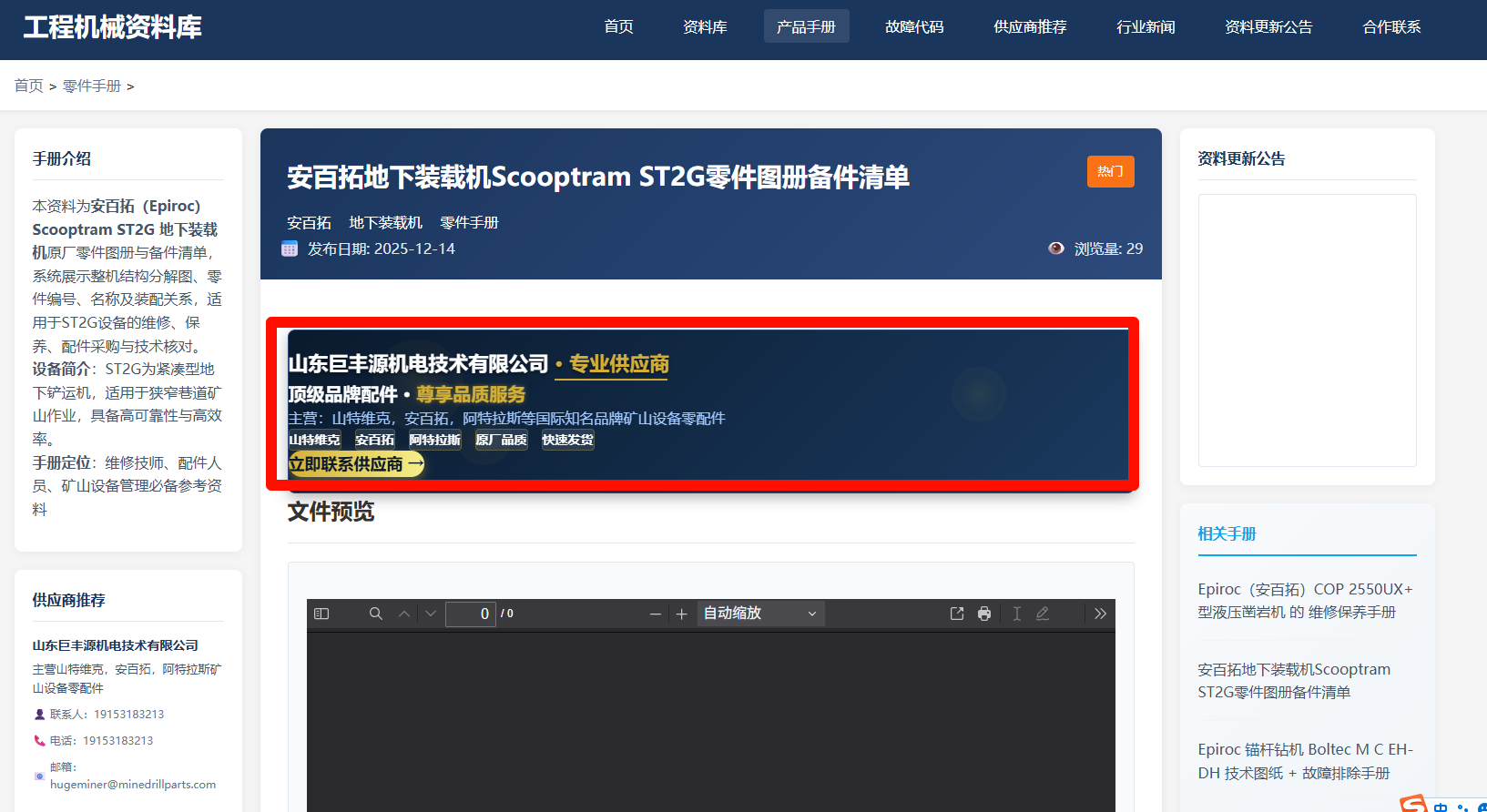Viewport: 1487px width, 812px height.
Task: Open the PDF search magnifier
Action: [375, 614]
